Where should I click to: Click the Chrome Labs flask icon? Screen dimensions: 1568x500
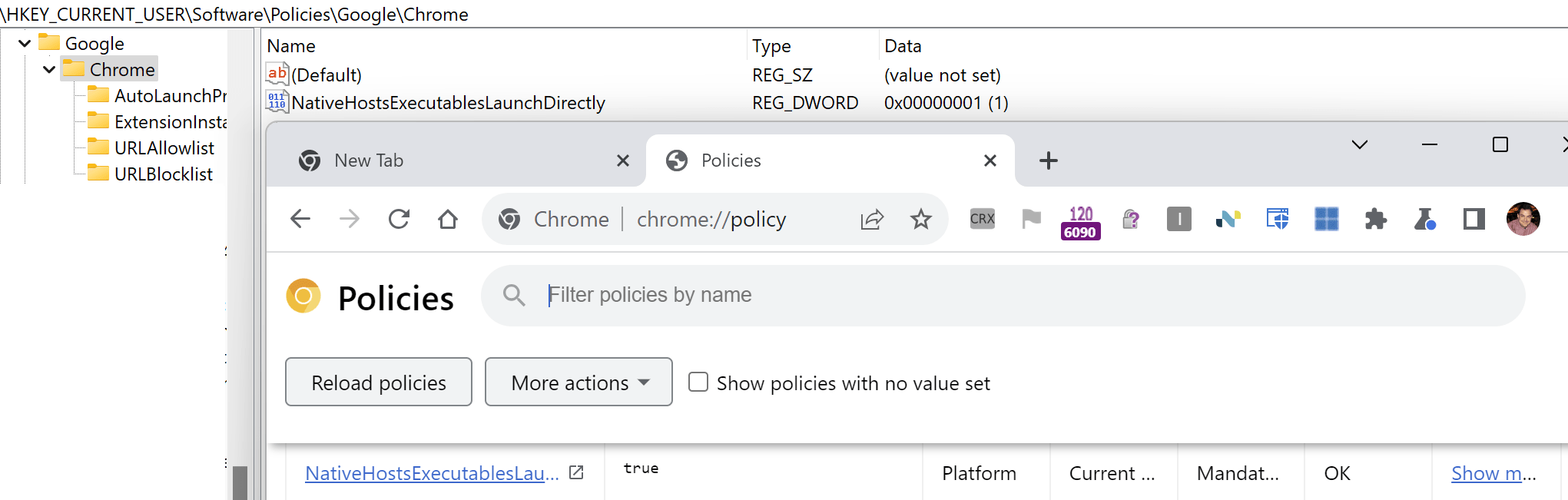1424,220
